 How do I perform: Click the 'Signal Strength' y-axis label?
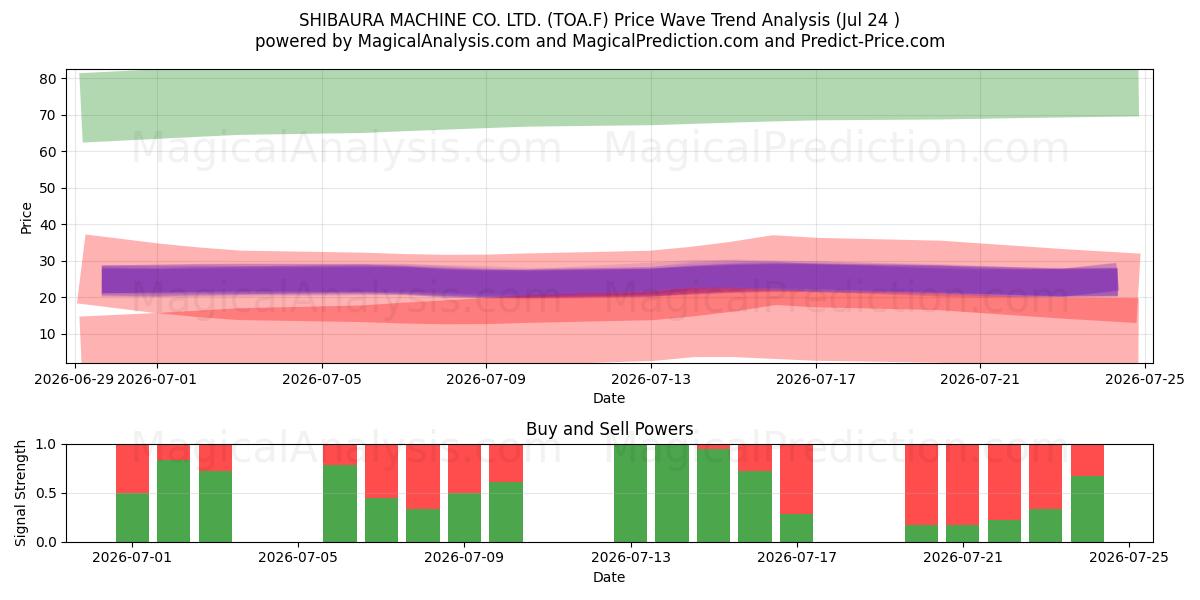tap(21, 493)
